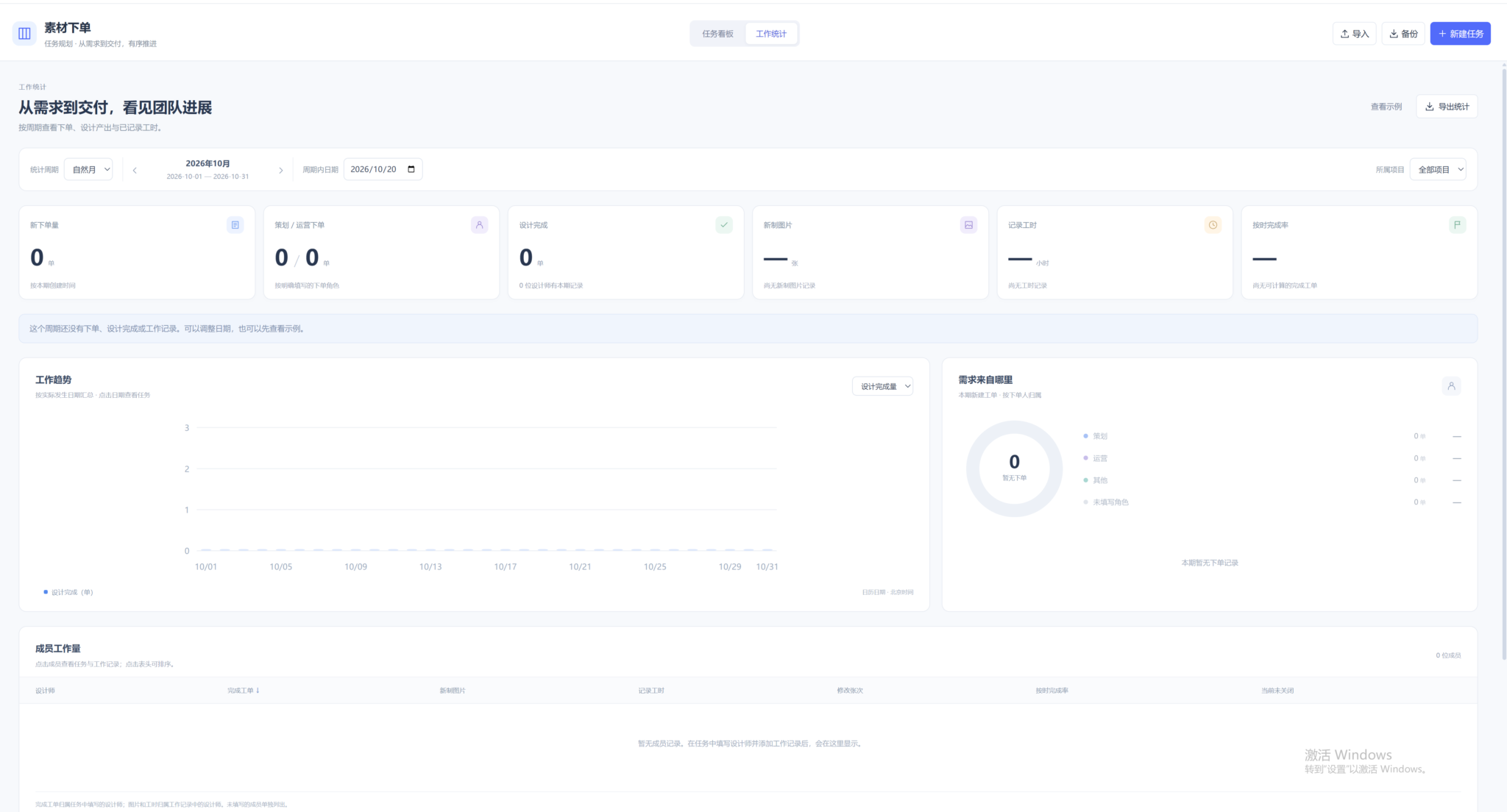The image size is (1507, 812).
Task: Go to previous month with left arrow
Action: 135,170
